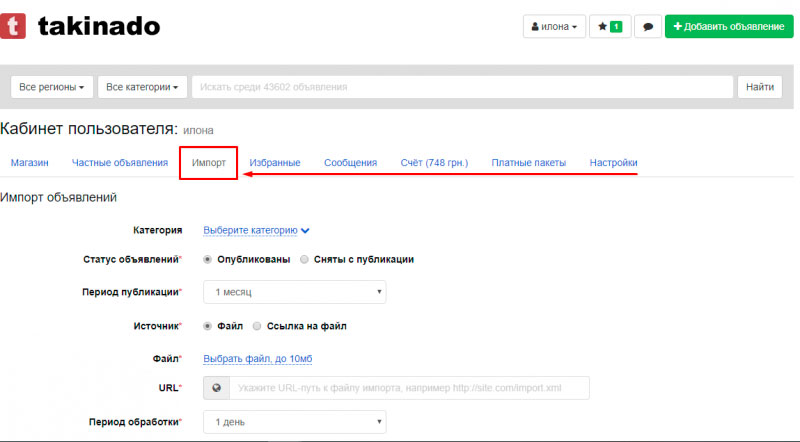Open the Счёт (748 грн.) tab
Viewport: 800px width, 442px height.
(434, 163)
